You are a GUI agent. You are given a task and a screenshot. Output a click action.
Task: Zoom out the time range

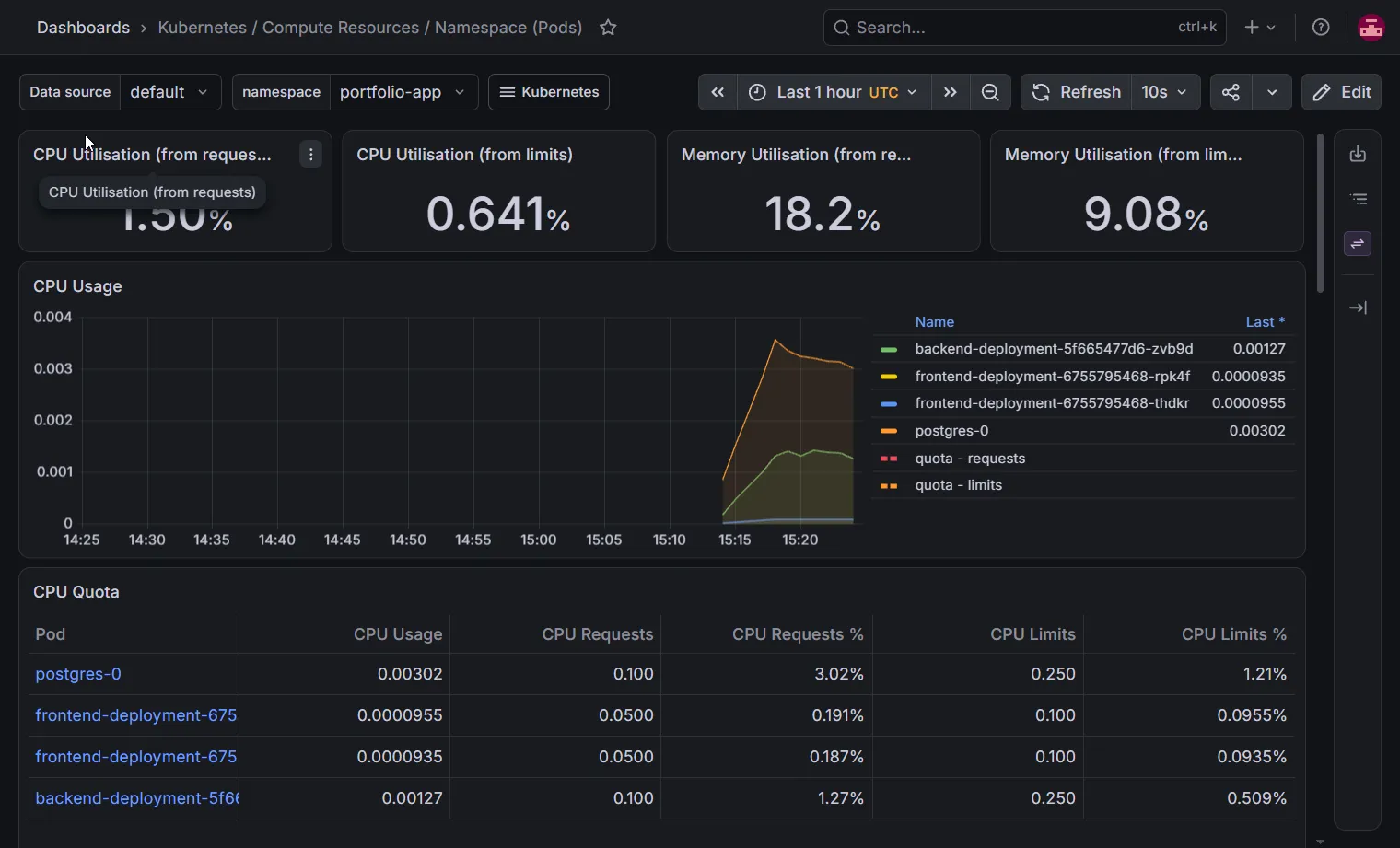coord(990,92)
